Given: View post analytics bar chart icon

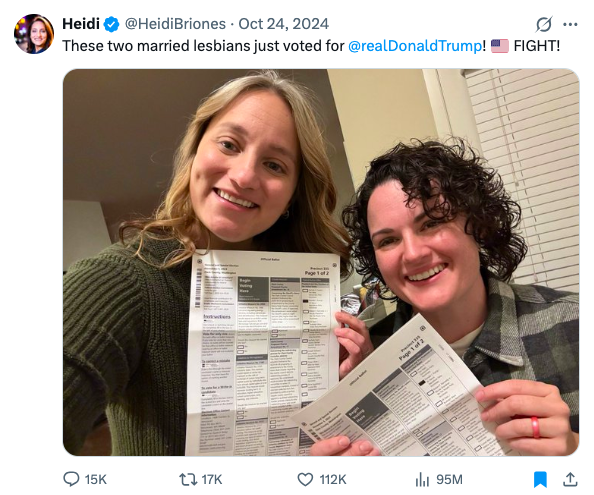Looking at the screenshot, I should click(422, 479).
